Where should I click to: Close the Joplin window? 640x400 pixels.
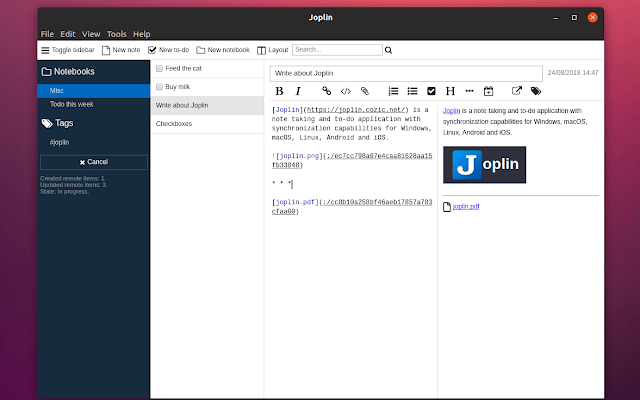click(x=593, y=18)
